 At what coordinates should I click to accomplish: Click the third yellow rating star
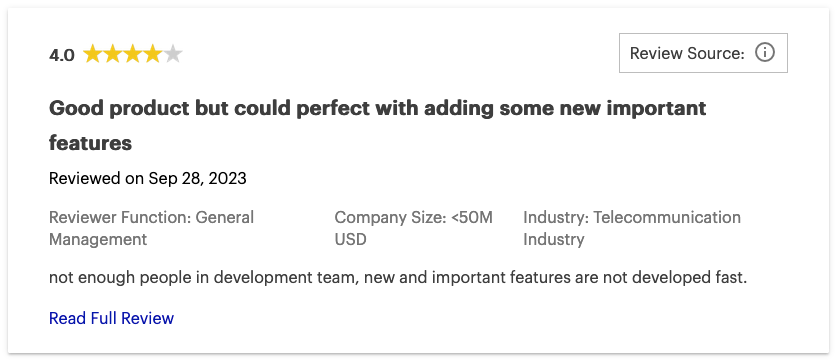pos(133,54)
